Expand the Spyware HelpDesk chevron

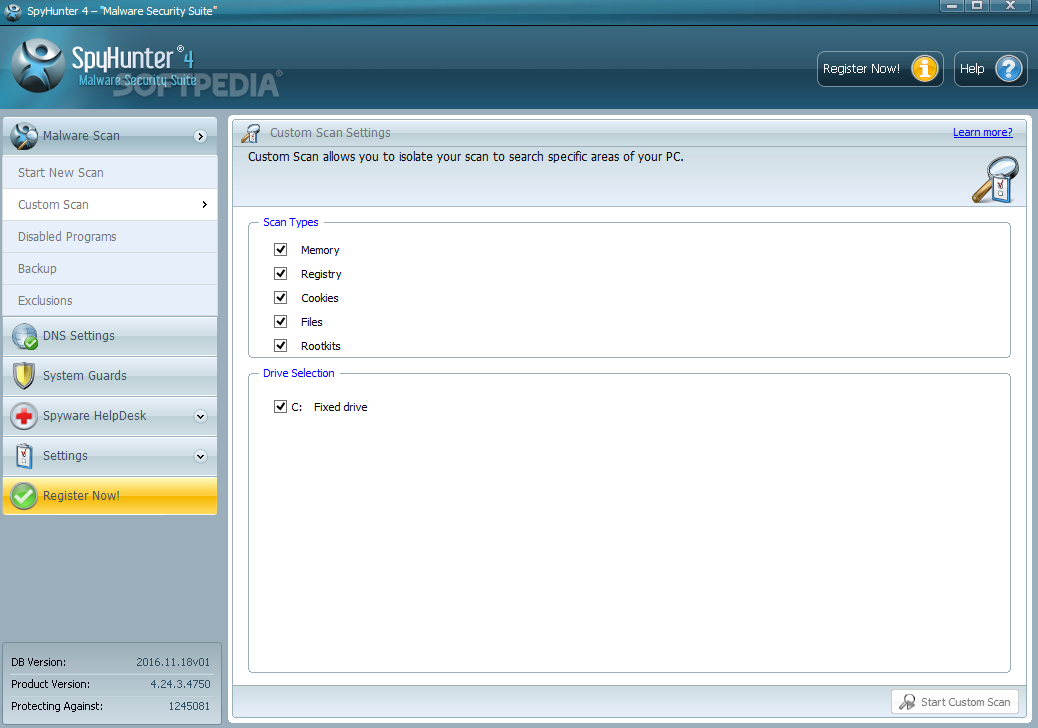pos(201,416)
